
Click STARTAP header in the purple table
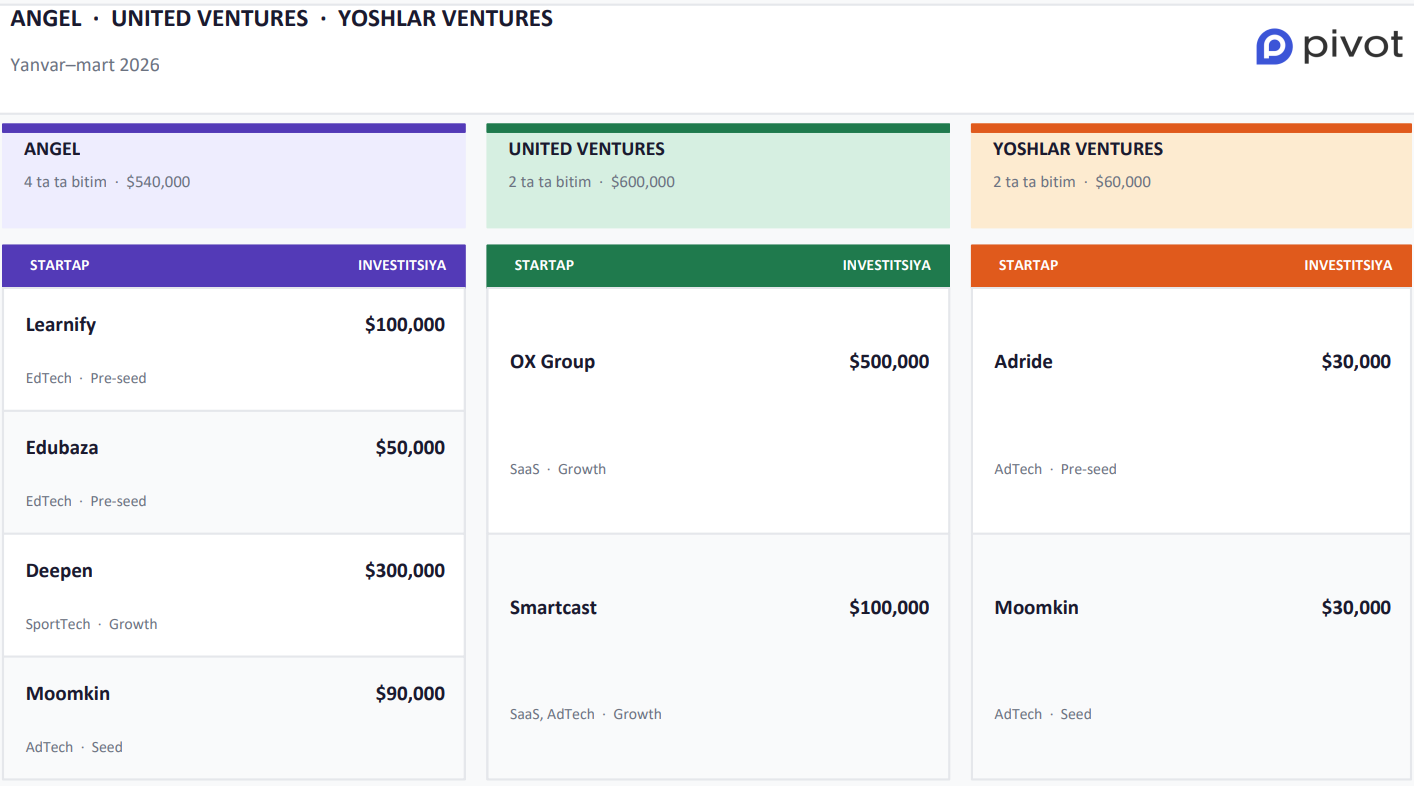click(59, 265)
